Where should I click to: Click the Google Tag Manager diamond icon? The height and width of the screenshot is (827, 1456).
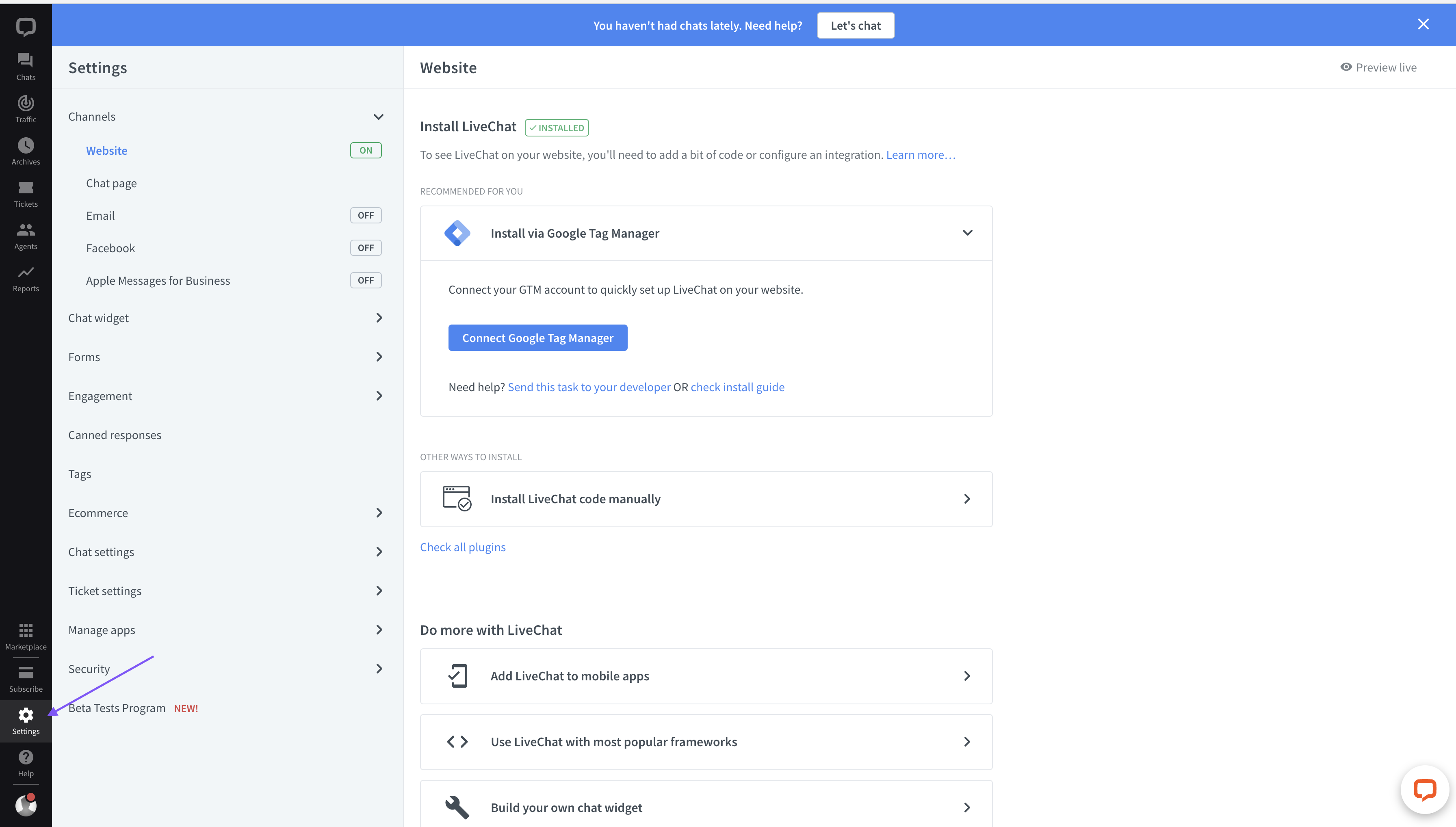457,233
